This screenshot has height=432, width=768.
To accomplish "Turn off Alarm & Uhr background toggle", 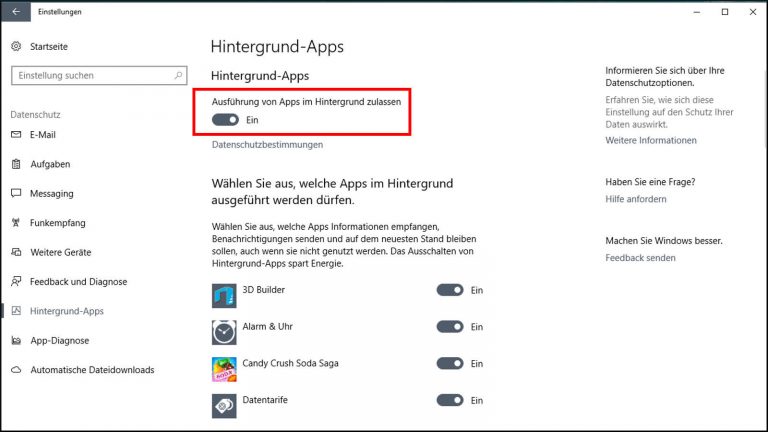I will (450, 327).
